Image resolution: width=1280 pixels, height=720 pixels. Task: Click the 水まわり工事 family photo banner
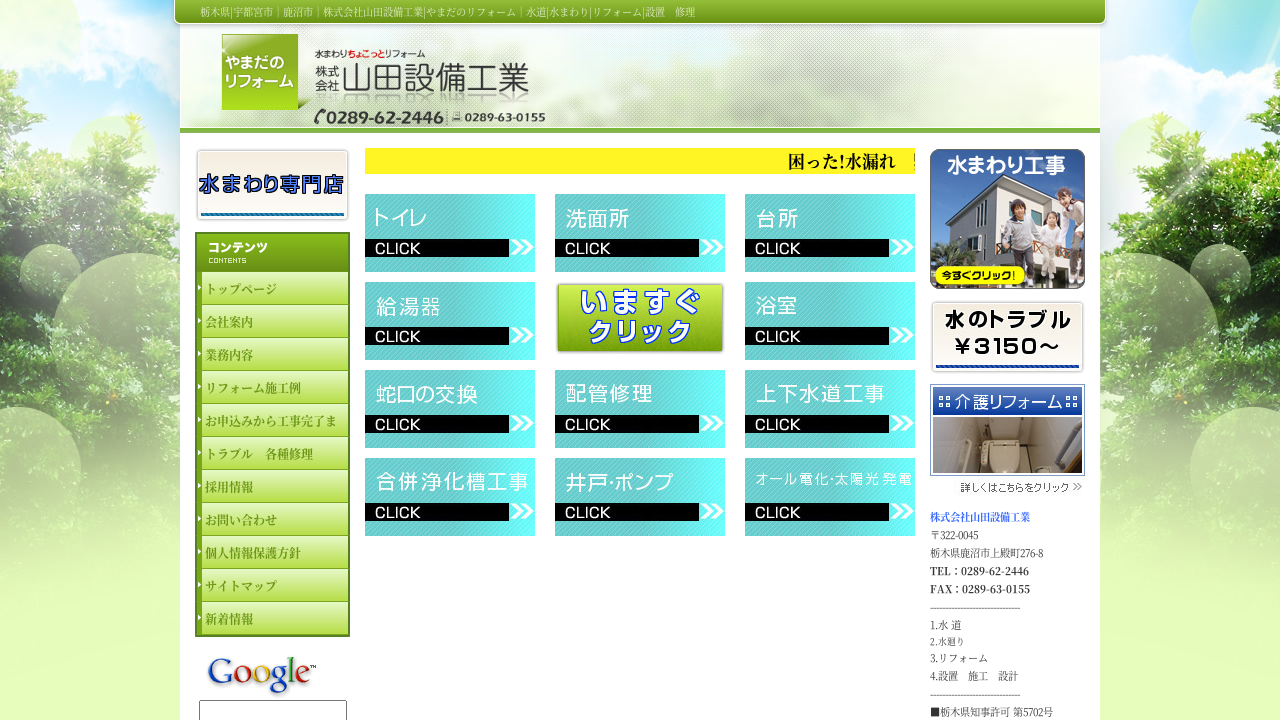coord(1007,219)
